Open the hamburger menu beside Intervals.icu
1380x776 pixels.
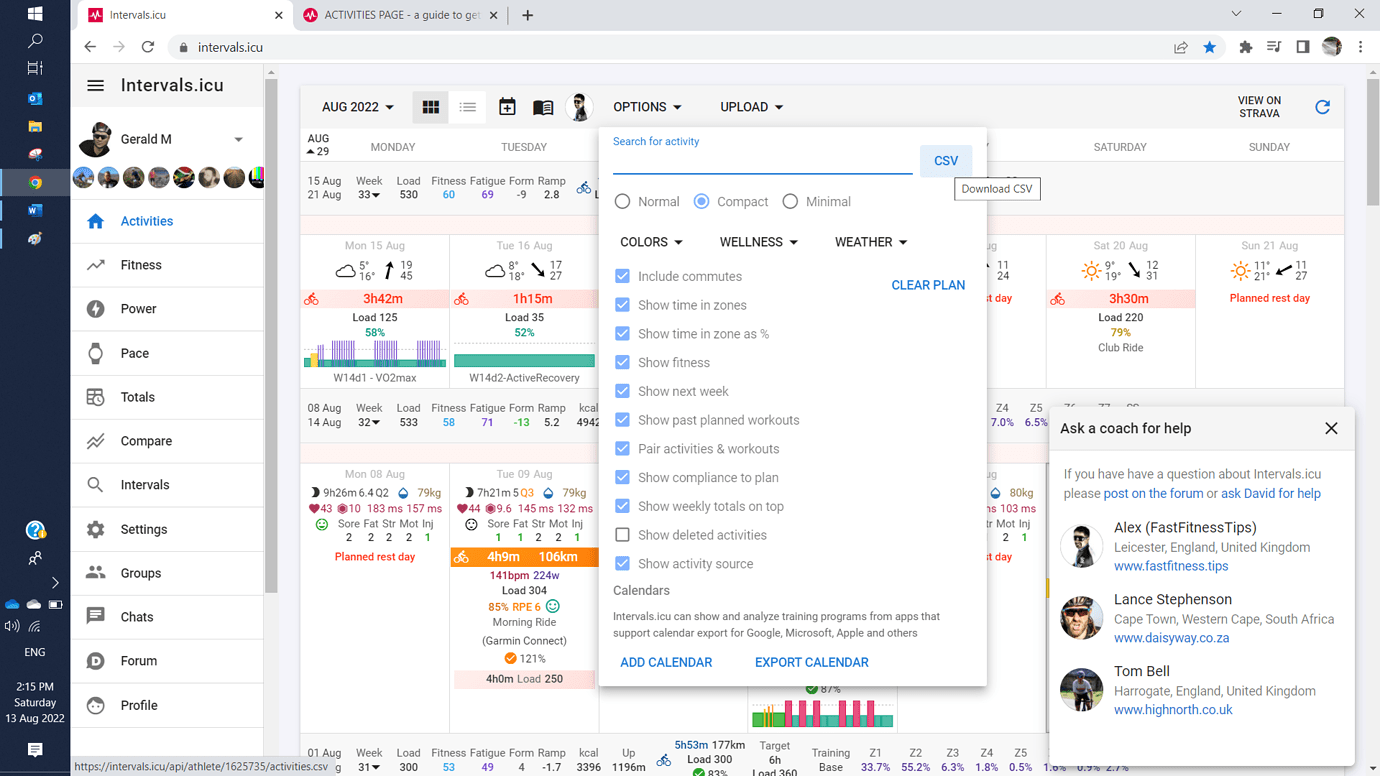click(95, 86)
